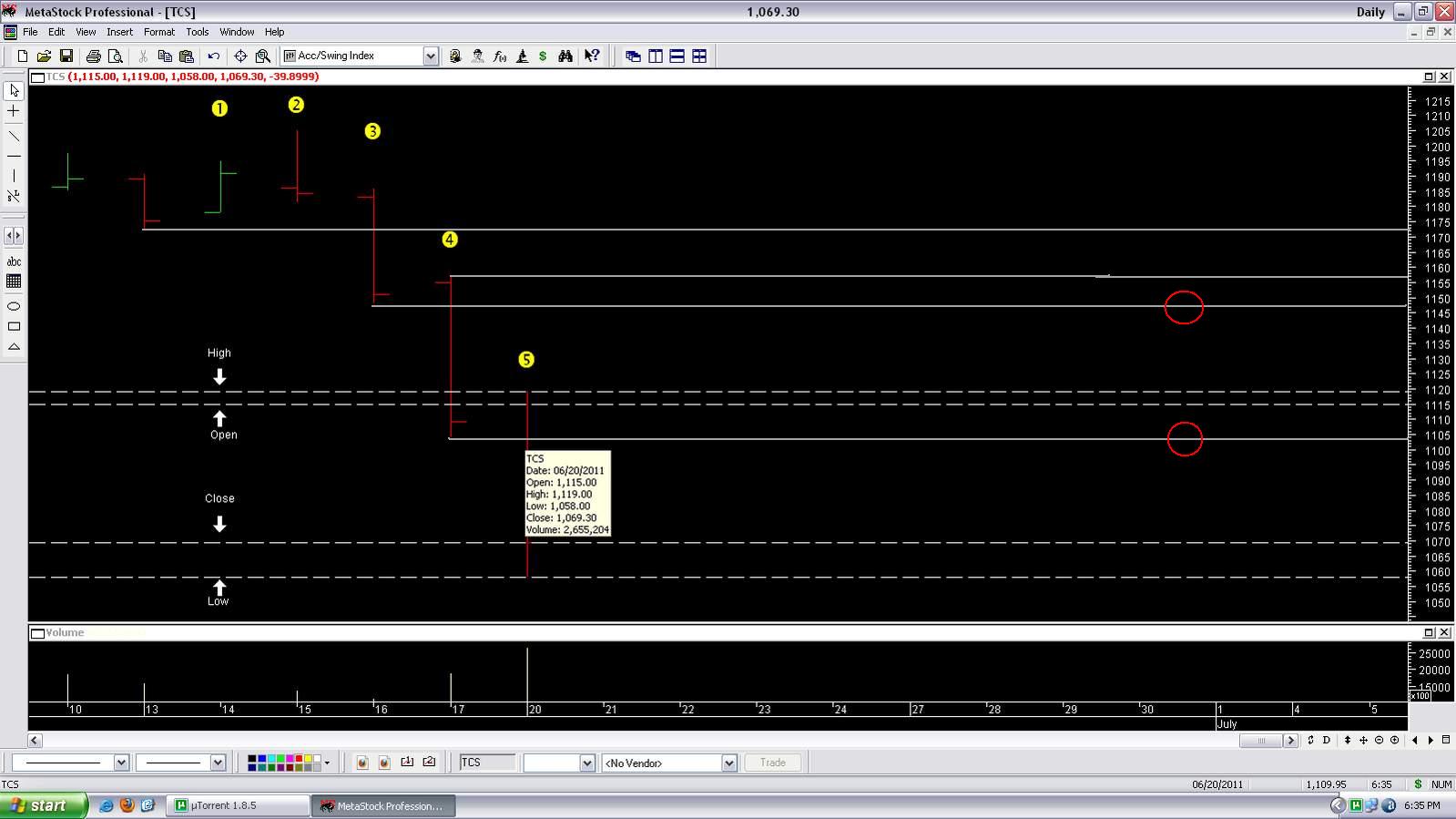Select the trendline drawing tool

click(x=14, y=136)
